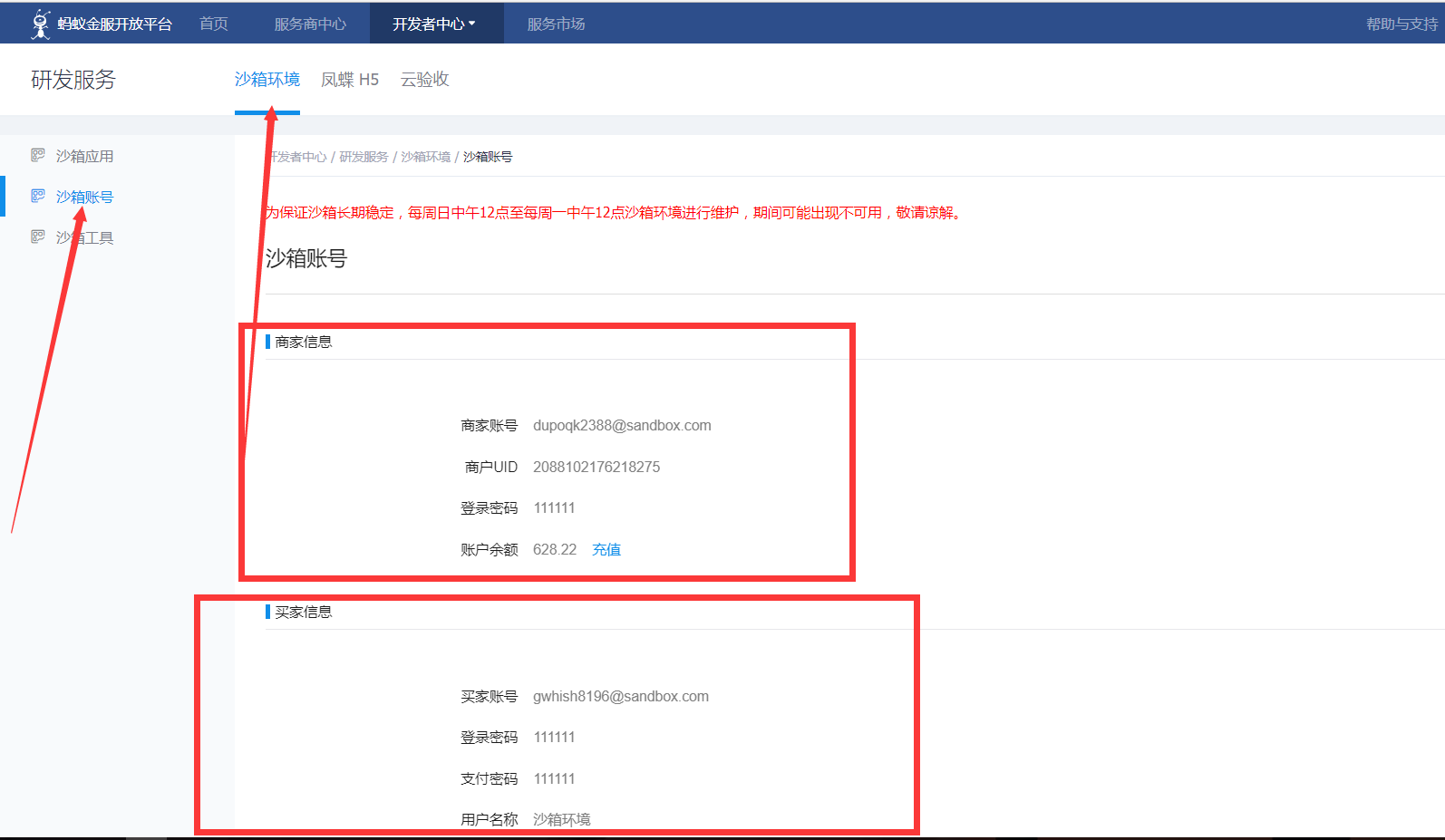Click the 商家信息 section heading
Viewport: 1445px width, 840px height.
(304, 342)
